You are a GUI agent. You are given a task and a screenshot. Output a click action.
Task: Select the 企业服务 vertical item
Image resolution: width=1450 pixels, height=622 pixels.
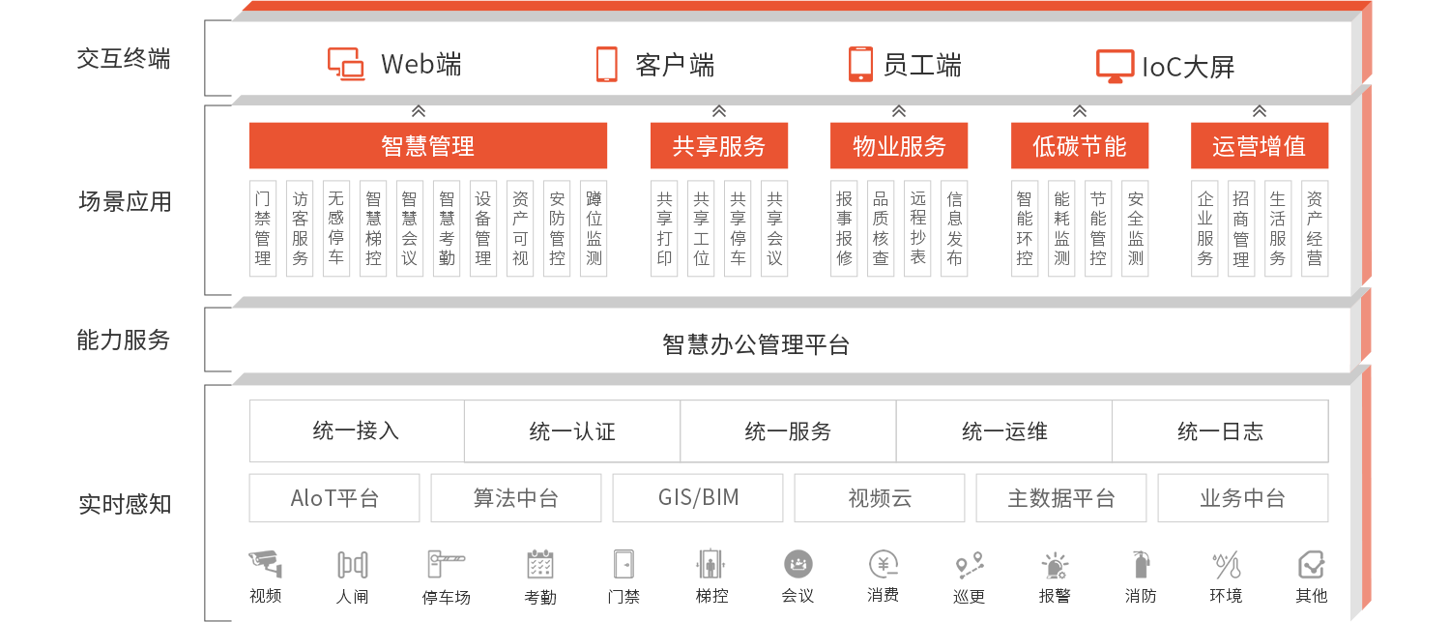(x=1205, y=228)
